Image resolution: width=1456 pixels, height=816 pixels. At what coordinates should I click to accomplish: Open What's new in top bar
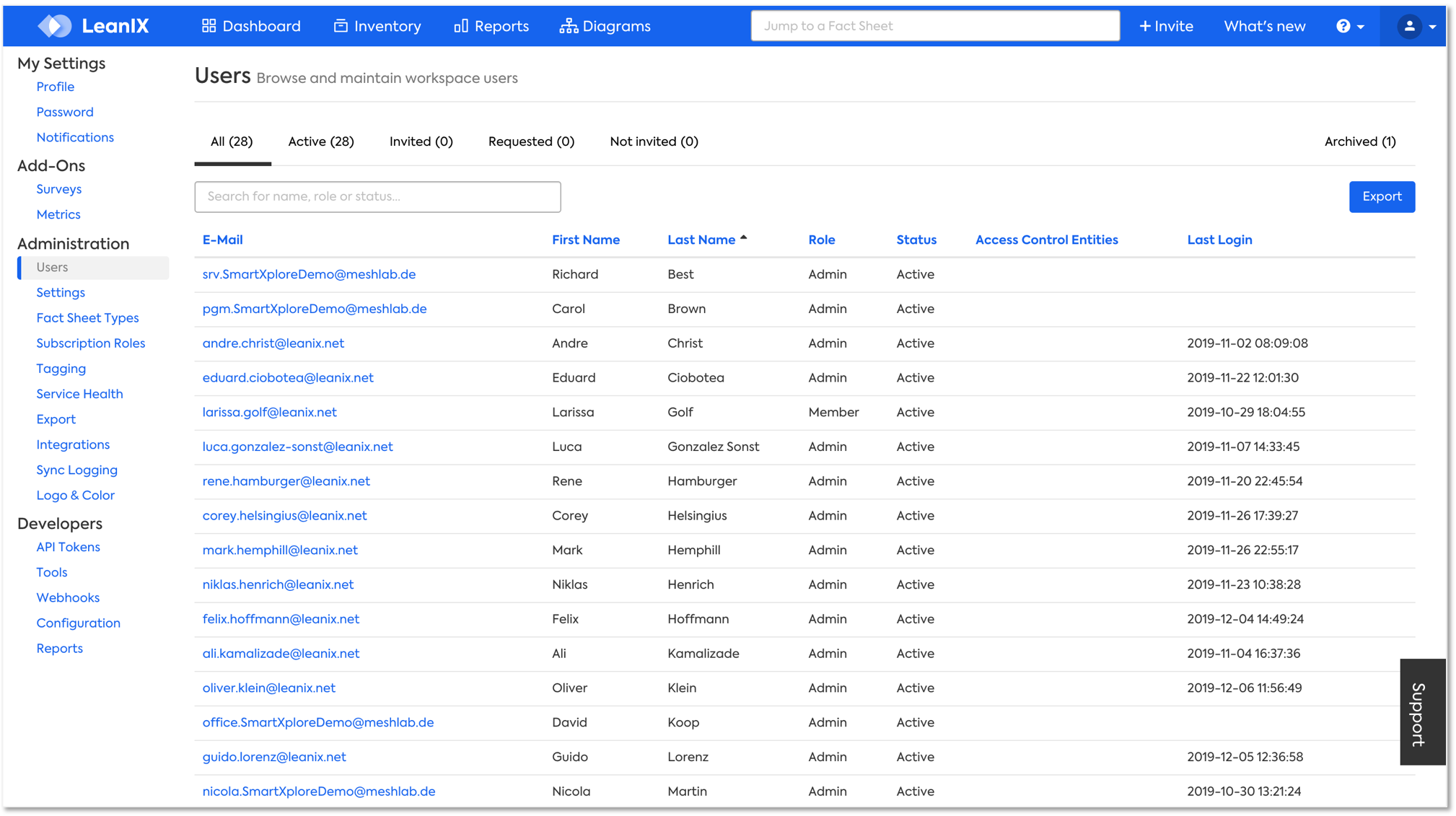(1264, 26)
